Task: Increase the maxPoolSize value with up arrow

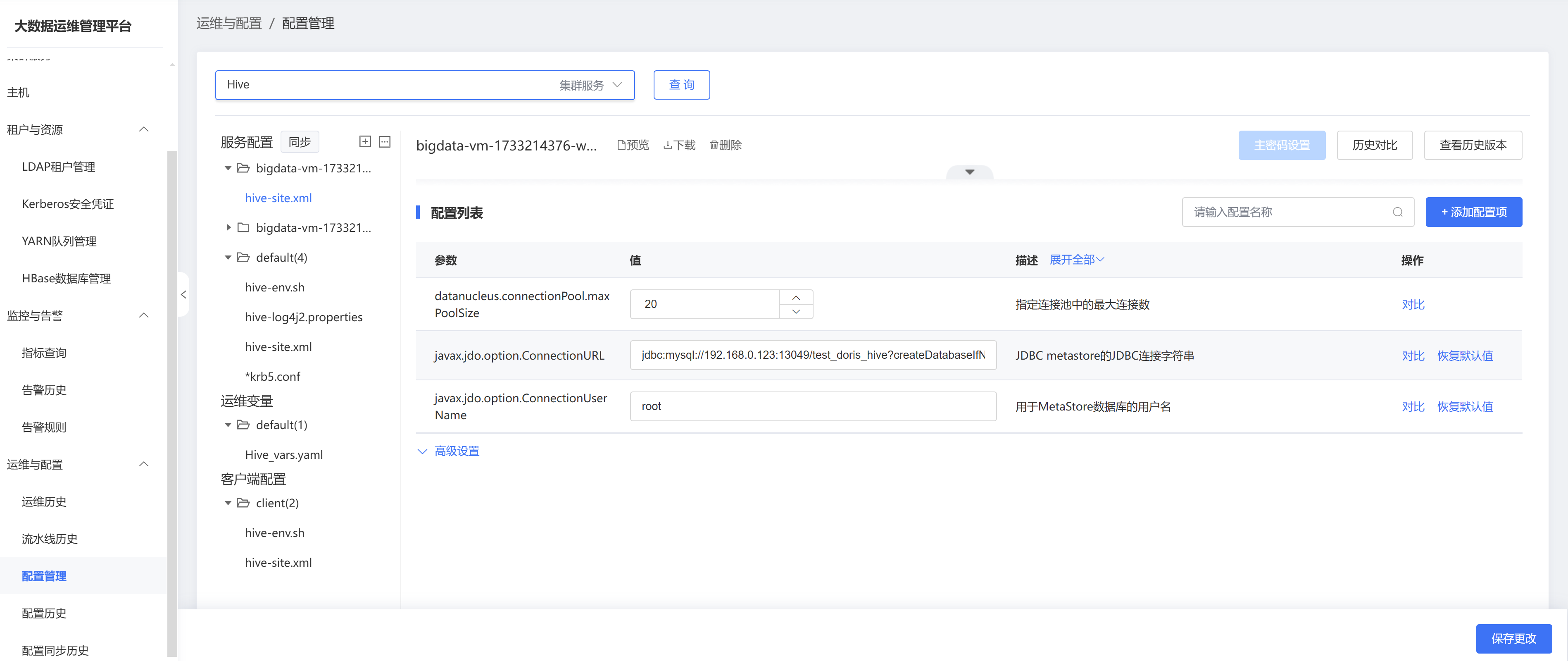Action: pyautogui.click(x=796, y=297)
